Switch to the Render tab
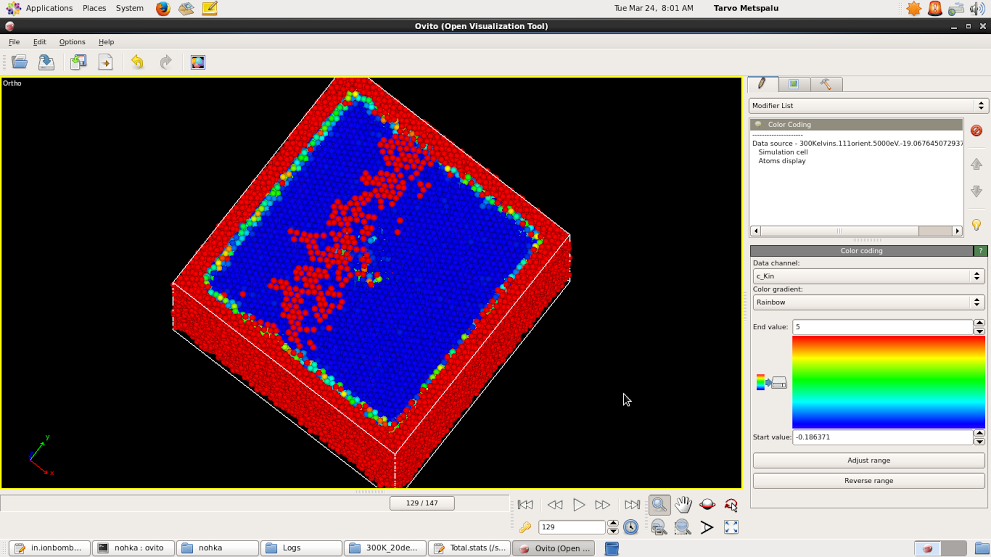The image size is (991, 557). (794, 84)
